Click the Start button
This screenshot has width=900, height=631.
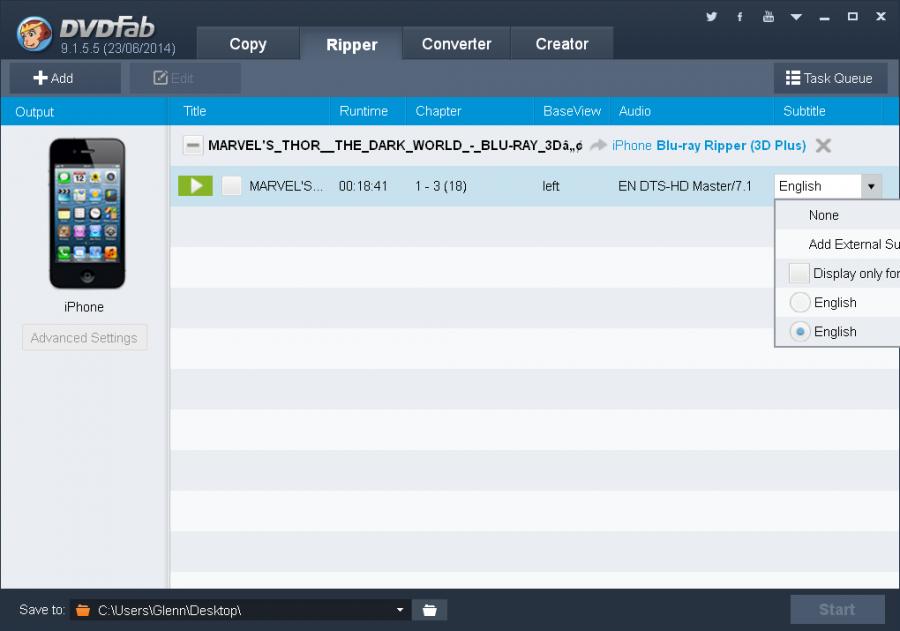pyautogui.click(x=837, y=609)
